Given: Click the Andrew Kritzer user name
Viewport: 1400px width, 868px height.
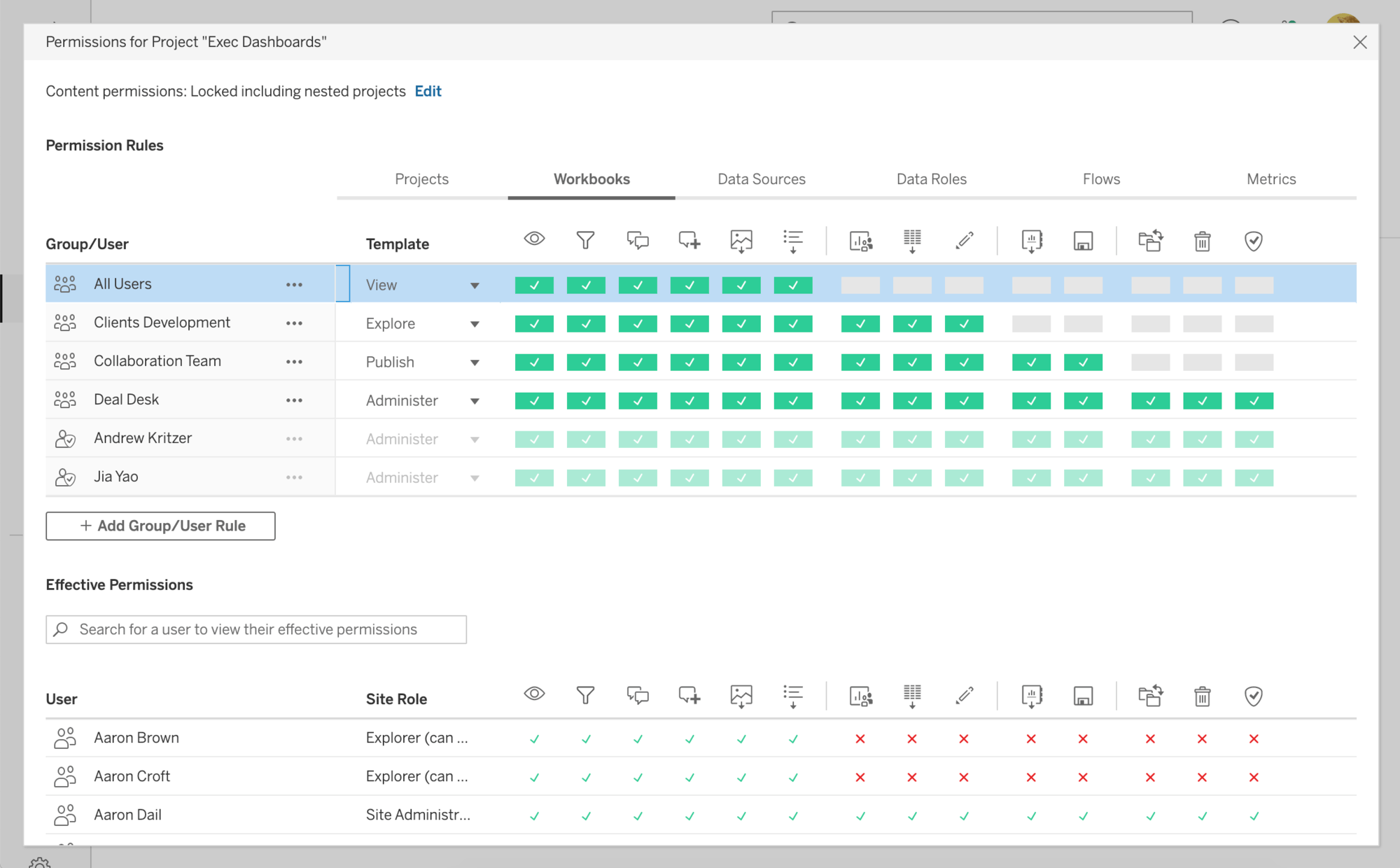Looking at the screenshot, I should click(x=143, y=438).
